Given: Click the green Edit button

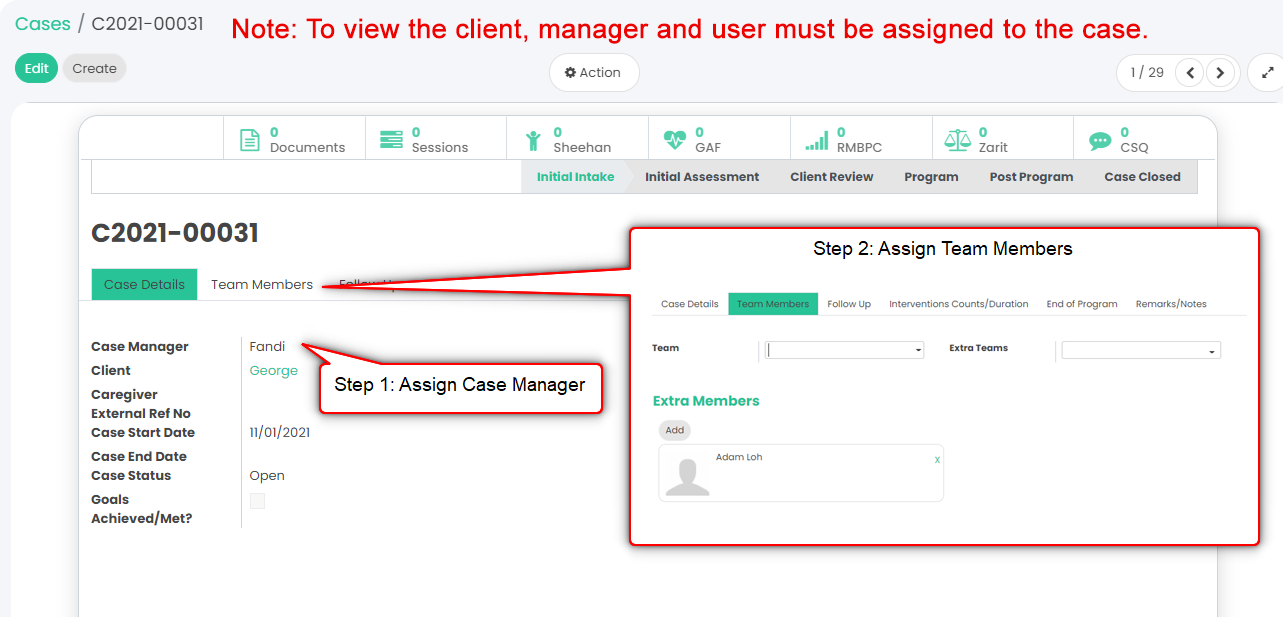Looking at the screenshot, I should (x=37, y=69).
